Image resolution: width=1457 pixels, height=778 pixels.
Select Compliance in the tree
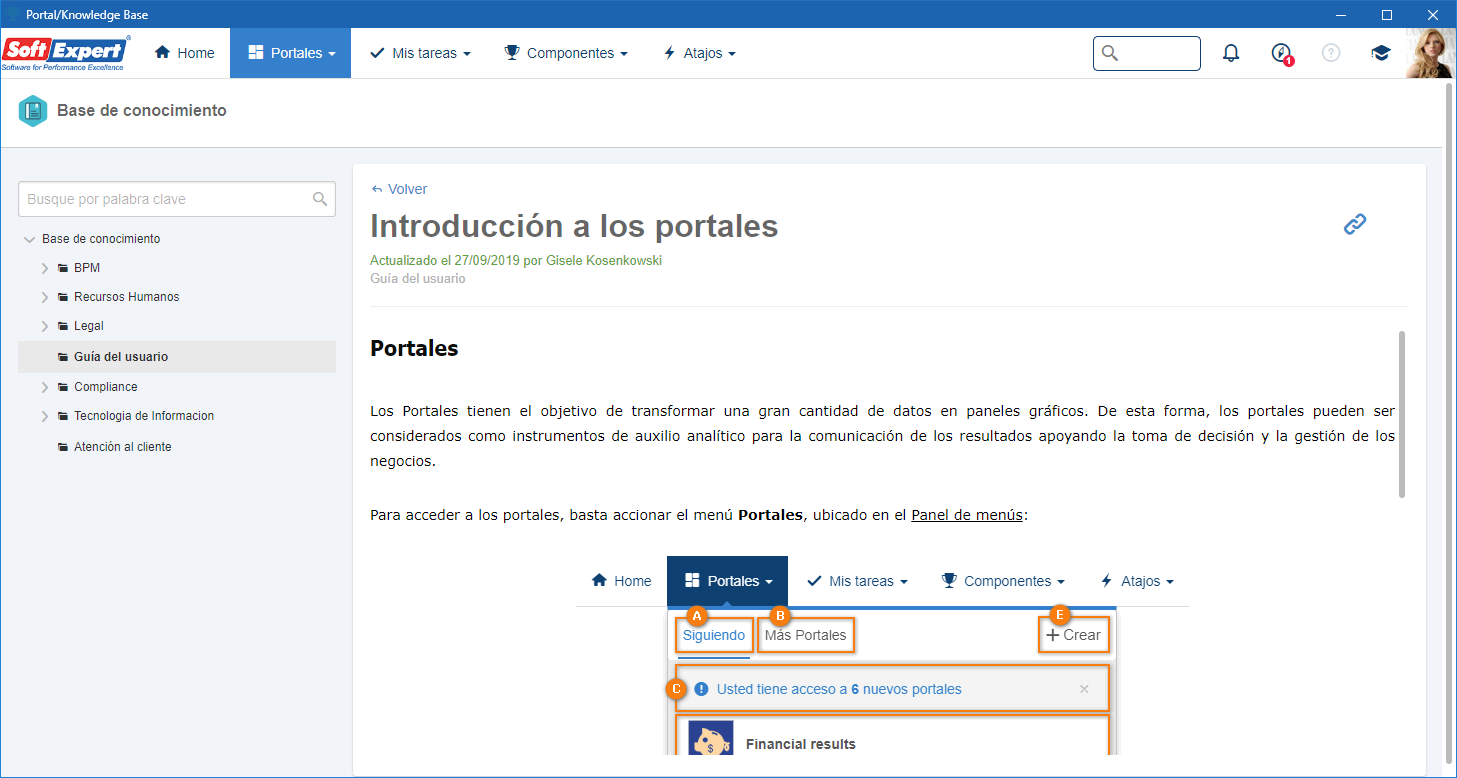pos(106,387)
